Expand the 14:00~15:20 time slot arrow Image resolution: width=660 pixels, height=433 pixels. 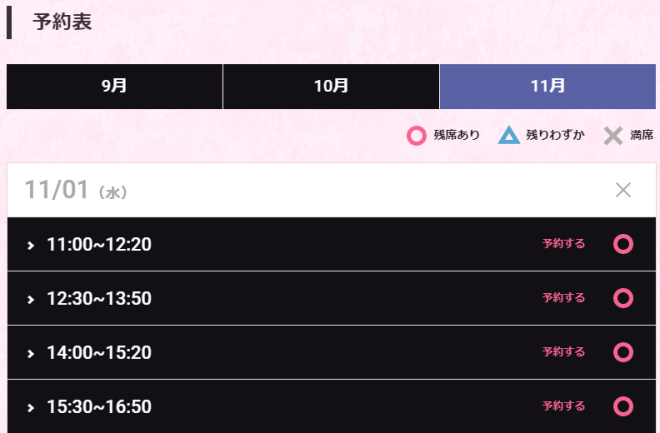point(31,353)
